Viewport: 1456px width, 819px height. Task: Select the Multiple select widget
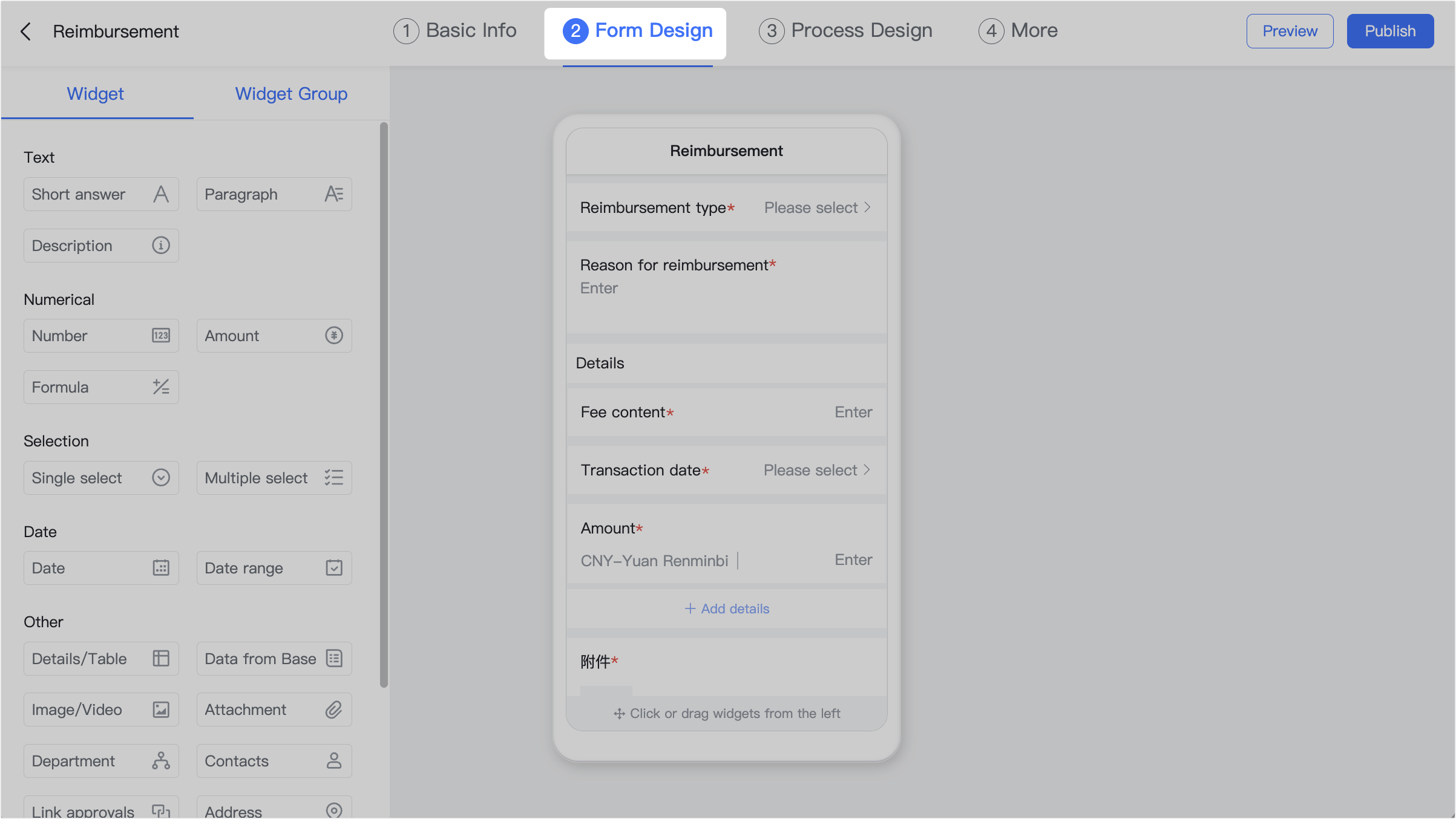pyautogui.click(x=274, y=477)
